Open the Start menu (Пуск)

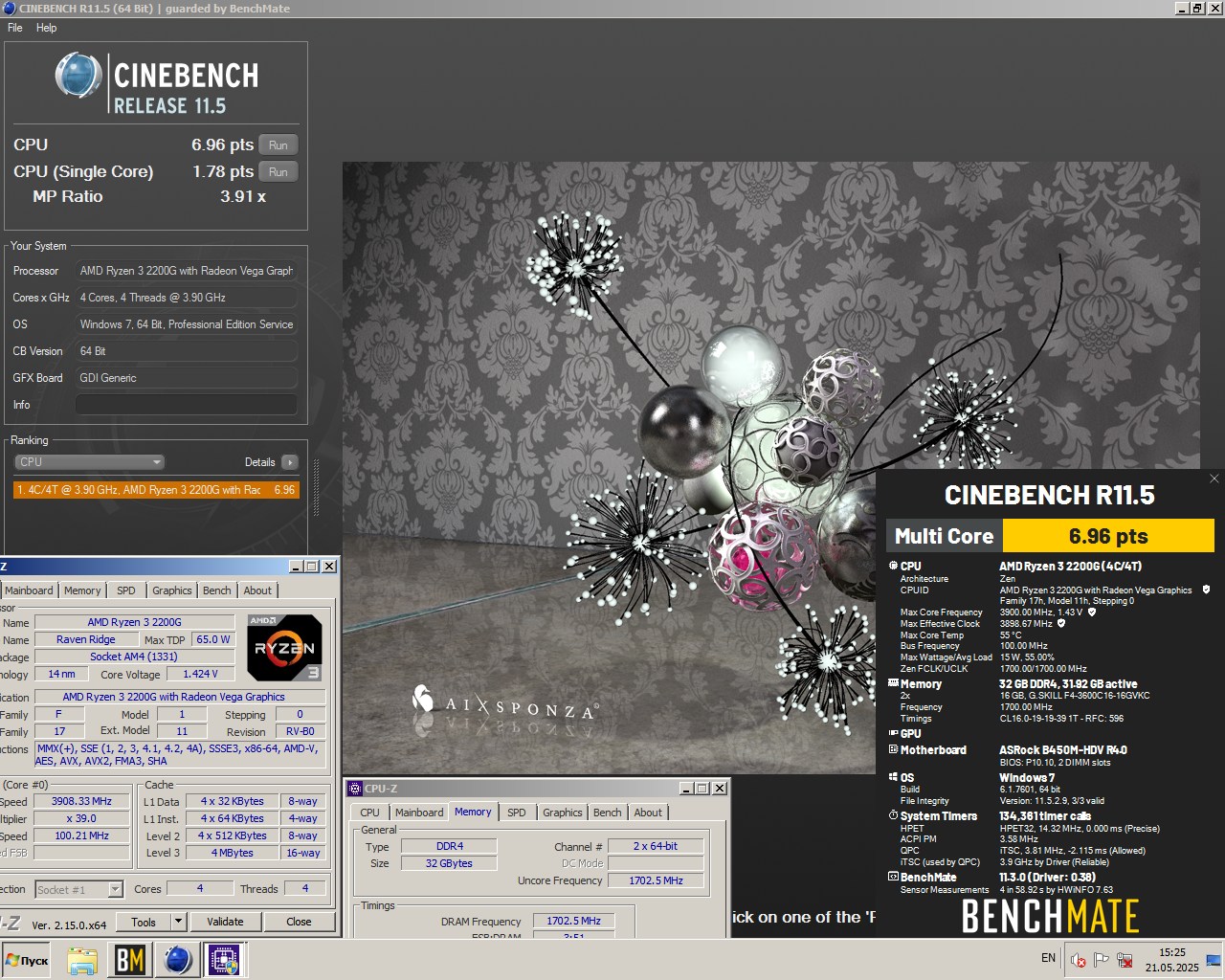click(27, 960)
